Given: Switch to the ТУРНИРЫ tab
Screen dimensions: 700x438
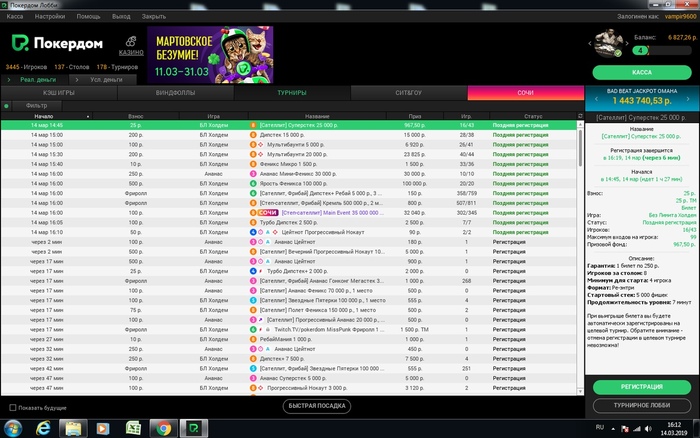Looking at the screenshot, I should pyautogui.click(x=292, y=93).
